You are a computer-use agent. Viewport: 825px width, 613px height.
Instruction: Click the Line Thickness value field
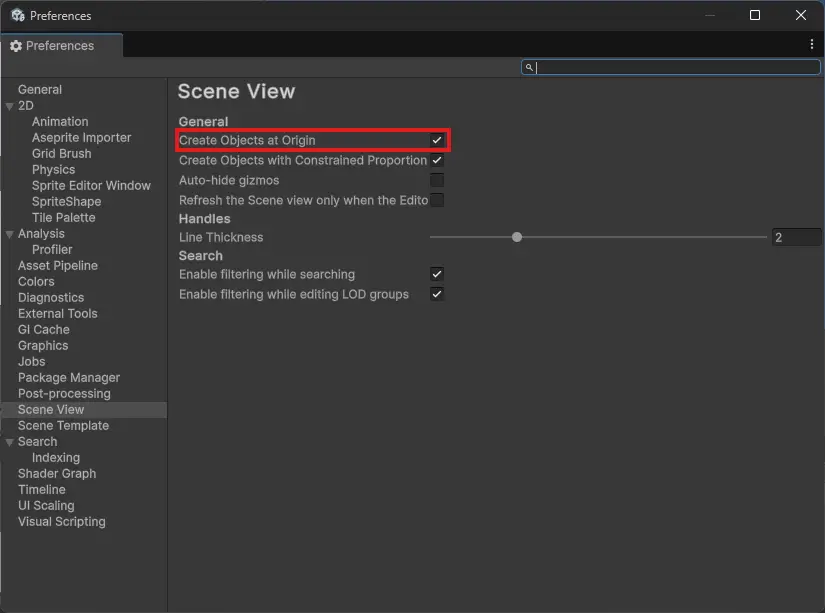[796, 237]
